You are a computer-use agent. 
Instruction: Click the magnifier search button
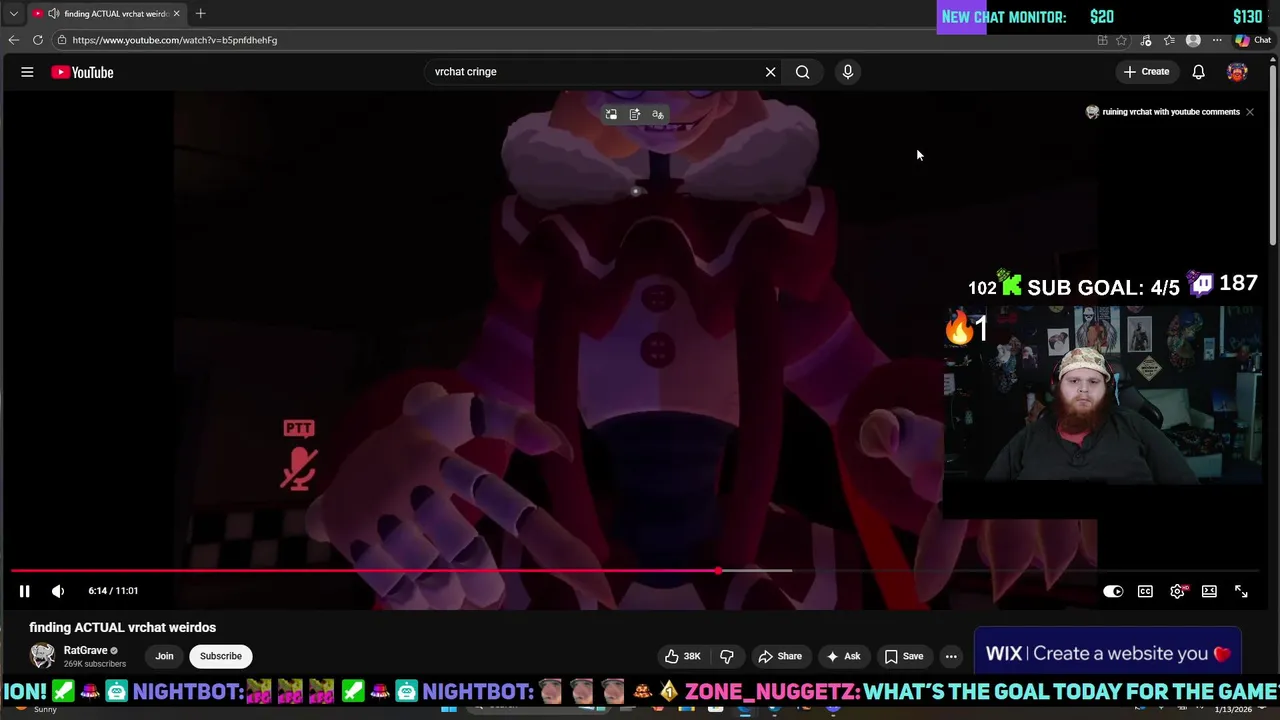(x=802, y=72)
